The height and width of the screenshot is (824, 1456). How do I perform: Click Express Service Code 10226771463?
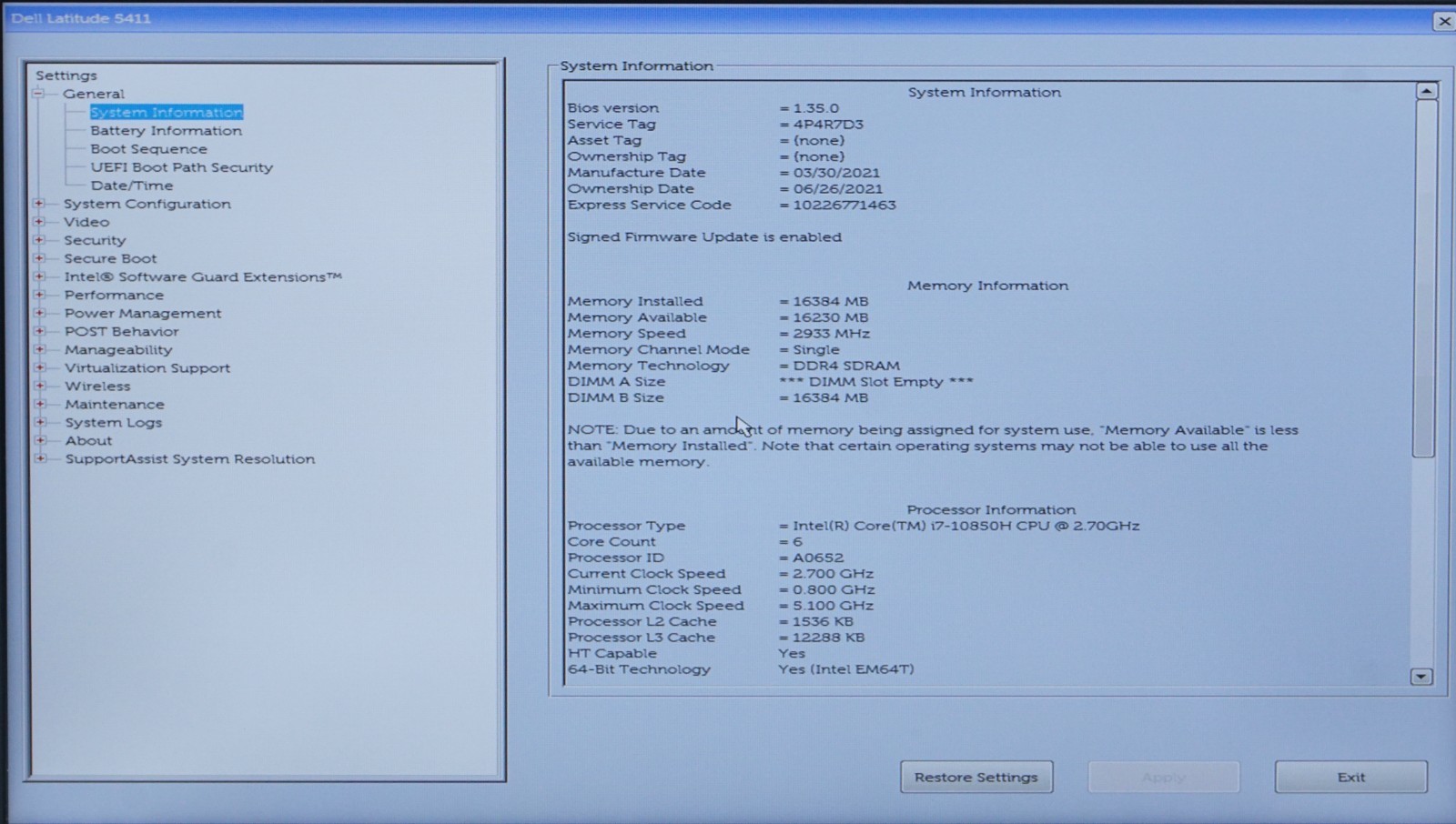844,205
